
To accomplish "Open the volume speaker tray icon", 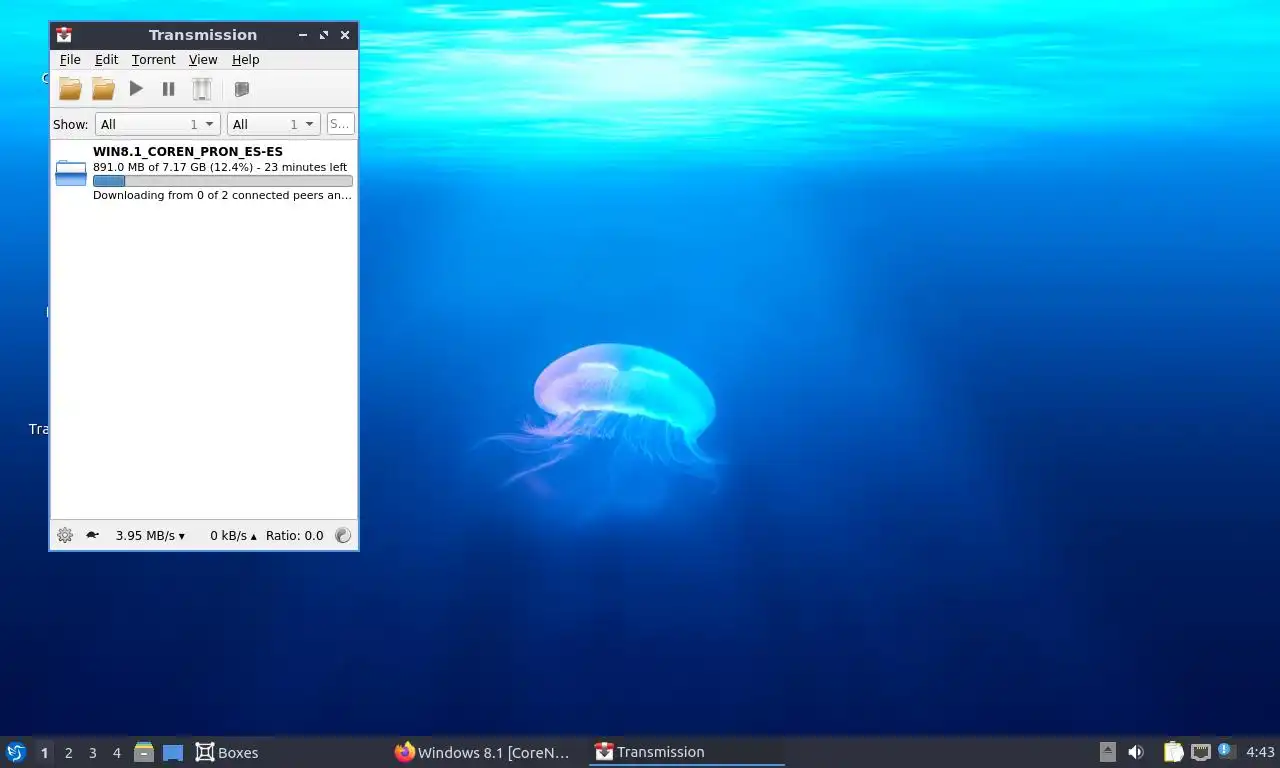I will click(1136, 752).
